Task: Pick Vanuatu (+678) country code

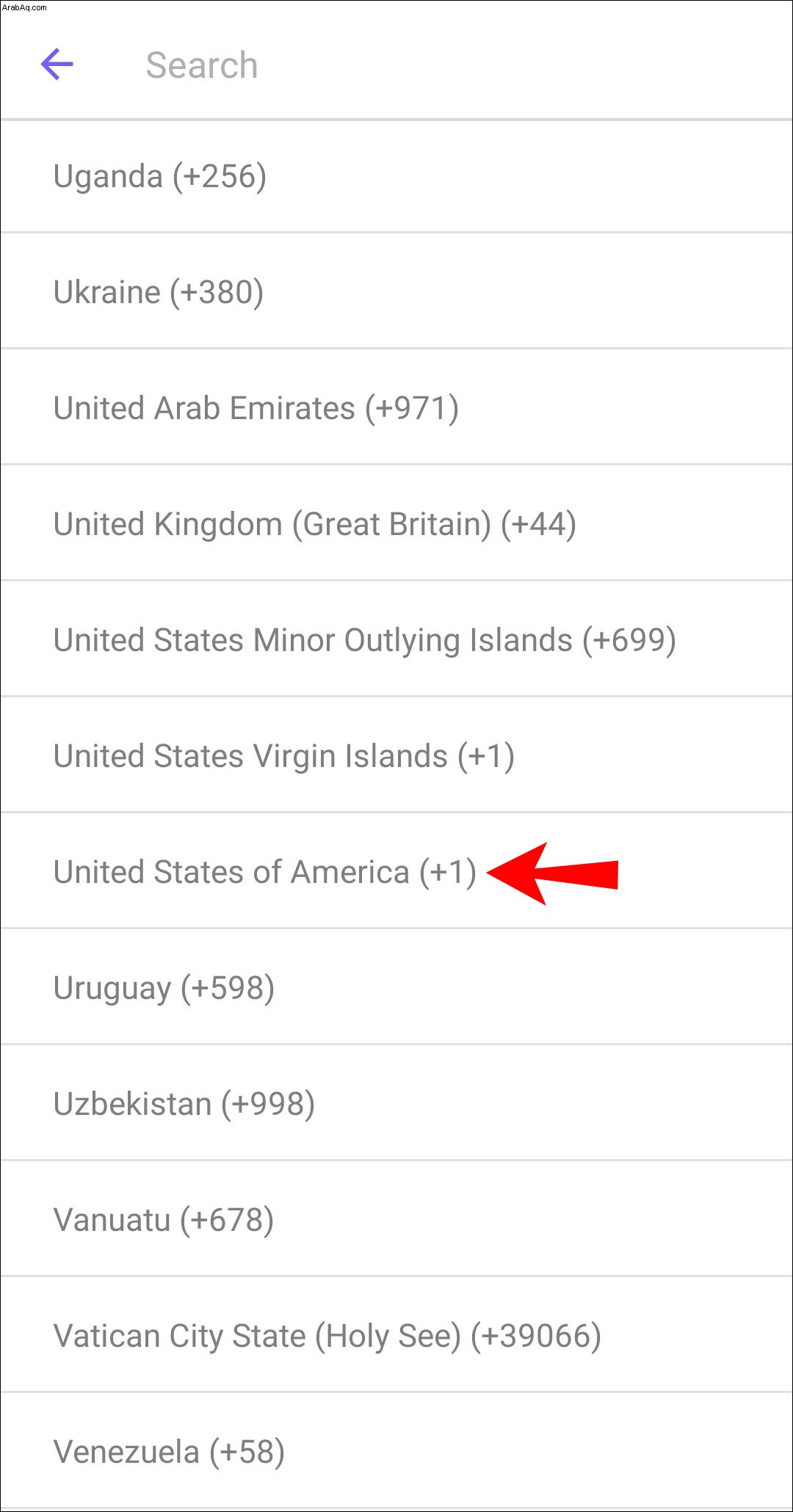Action: [x=396, y=1219]
